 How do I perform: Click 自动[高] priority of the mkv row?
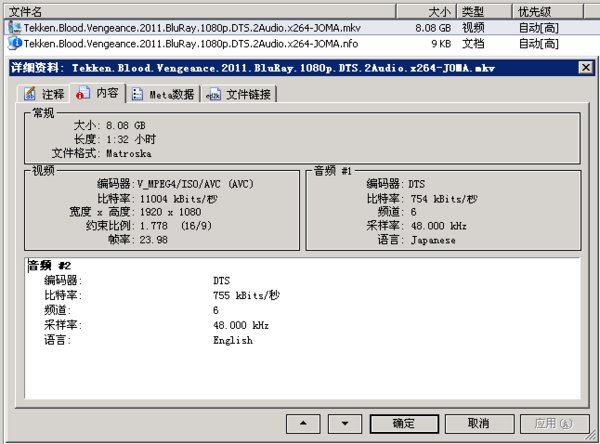539,28
